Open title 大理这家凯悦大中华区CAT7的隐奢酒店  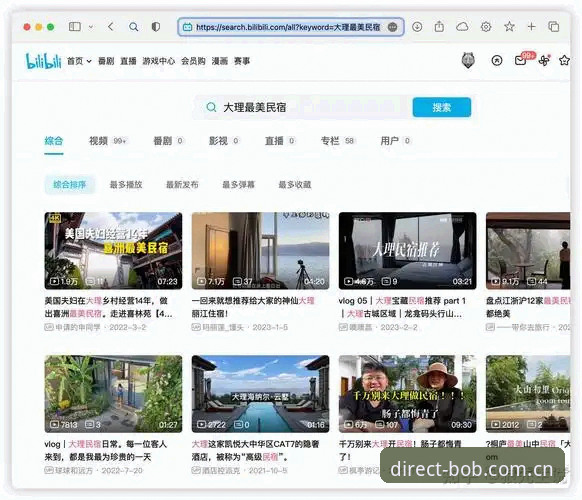[255, 451]
